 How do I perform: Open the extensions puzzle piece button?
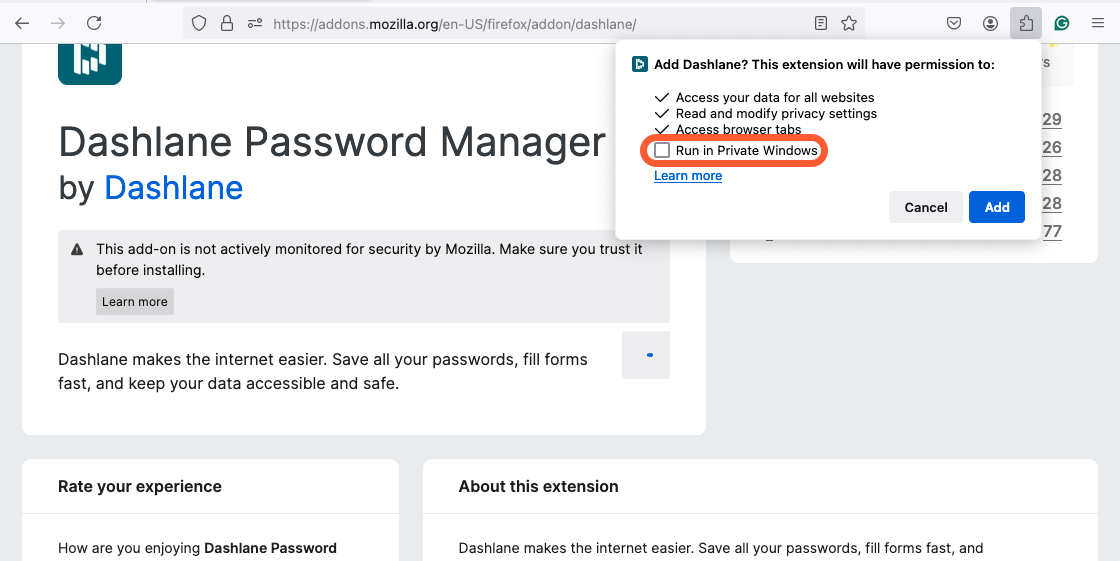(x=1026, y=24)
